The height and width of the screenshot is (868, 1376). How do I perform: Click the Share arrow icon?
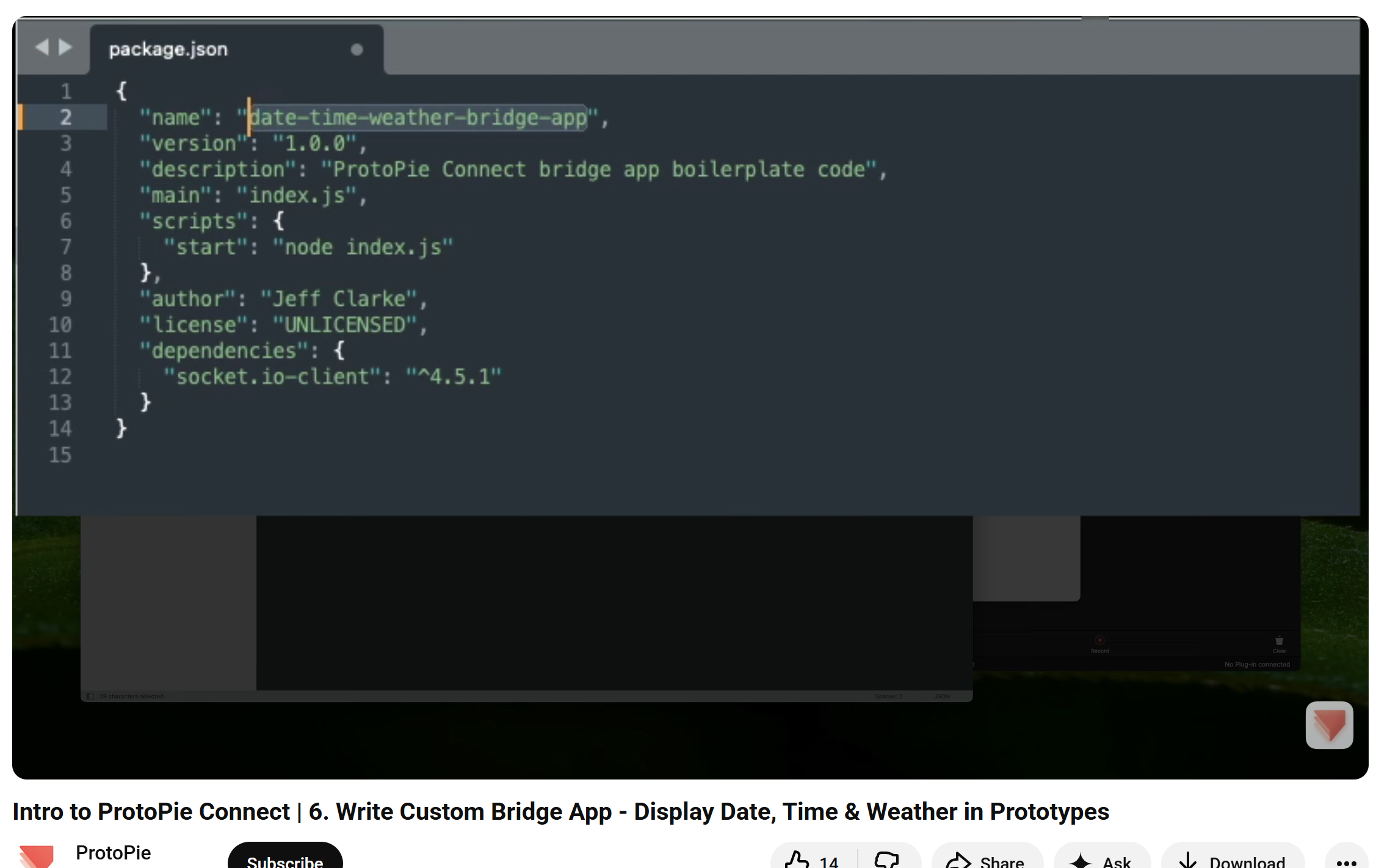click(x=960, y=861)
